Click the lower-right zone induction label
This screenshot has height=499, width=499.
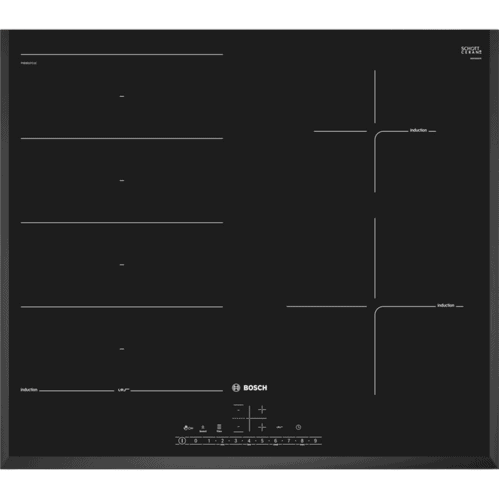pos(446,305)
